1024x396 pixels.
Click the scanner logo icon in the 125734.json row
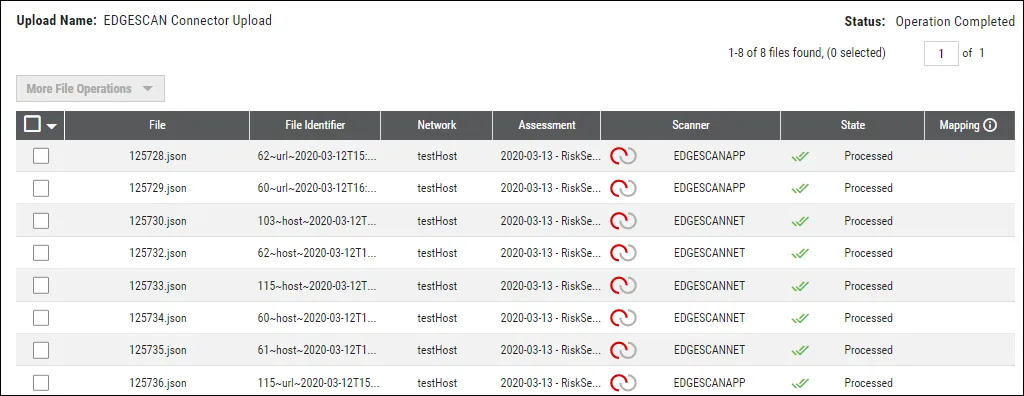(623, 318)
